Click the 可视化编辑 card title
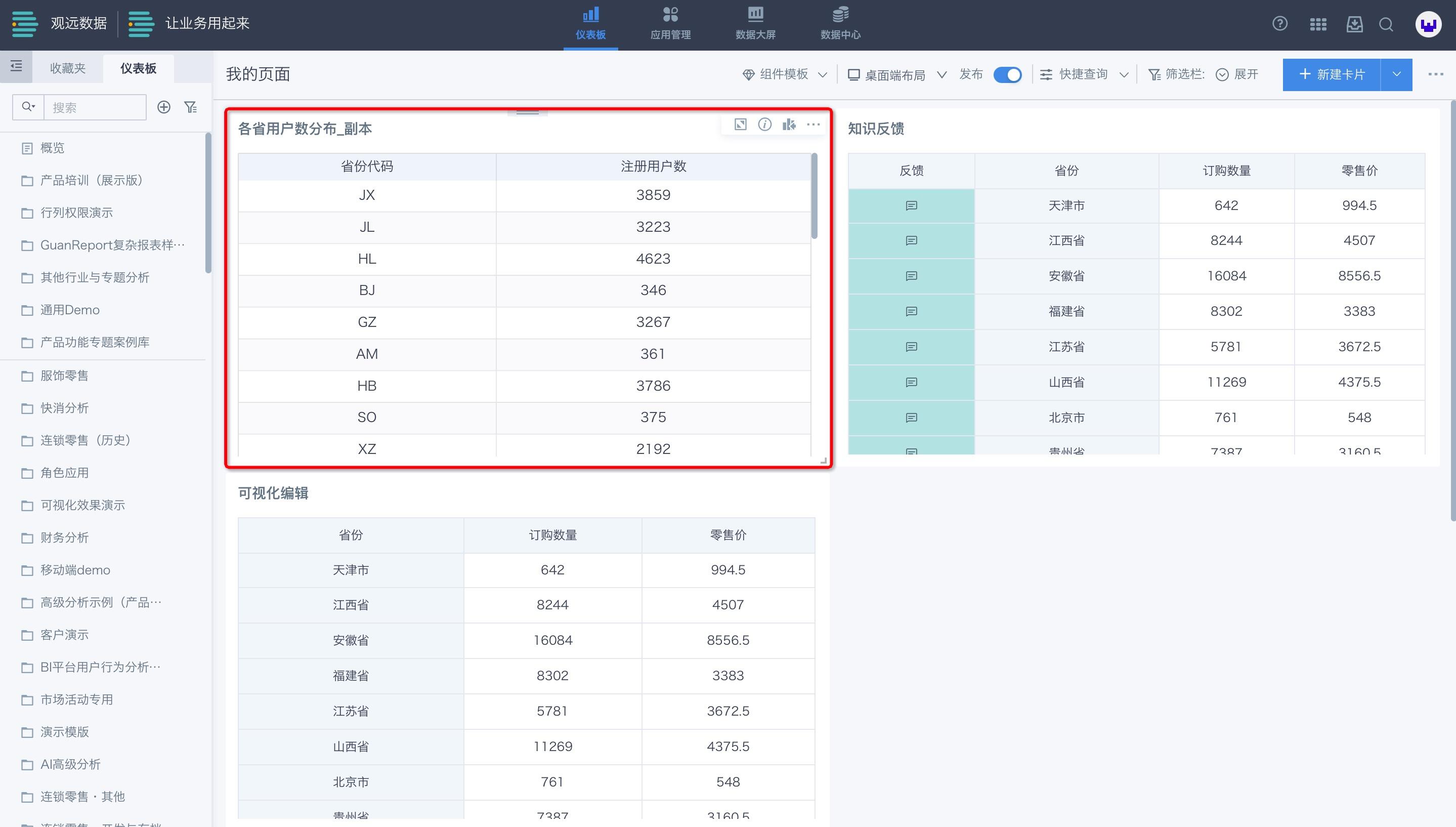Image resolution: width=1456 pixels, height=827 pixels. pyautogui.click(x=273, y=493)
